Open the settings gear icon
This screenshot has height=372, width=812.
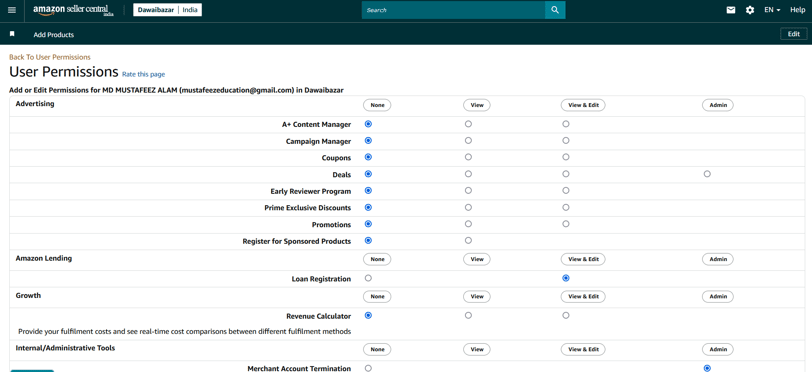(x=749, y=10)
